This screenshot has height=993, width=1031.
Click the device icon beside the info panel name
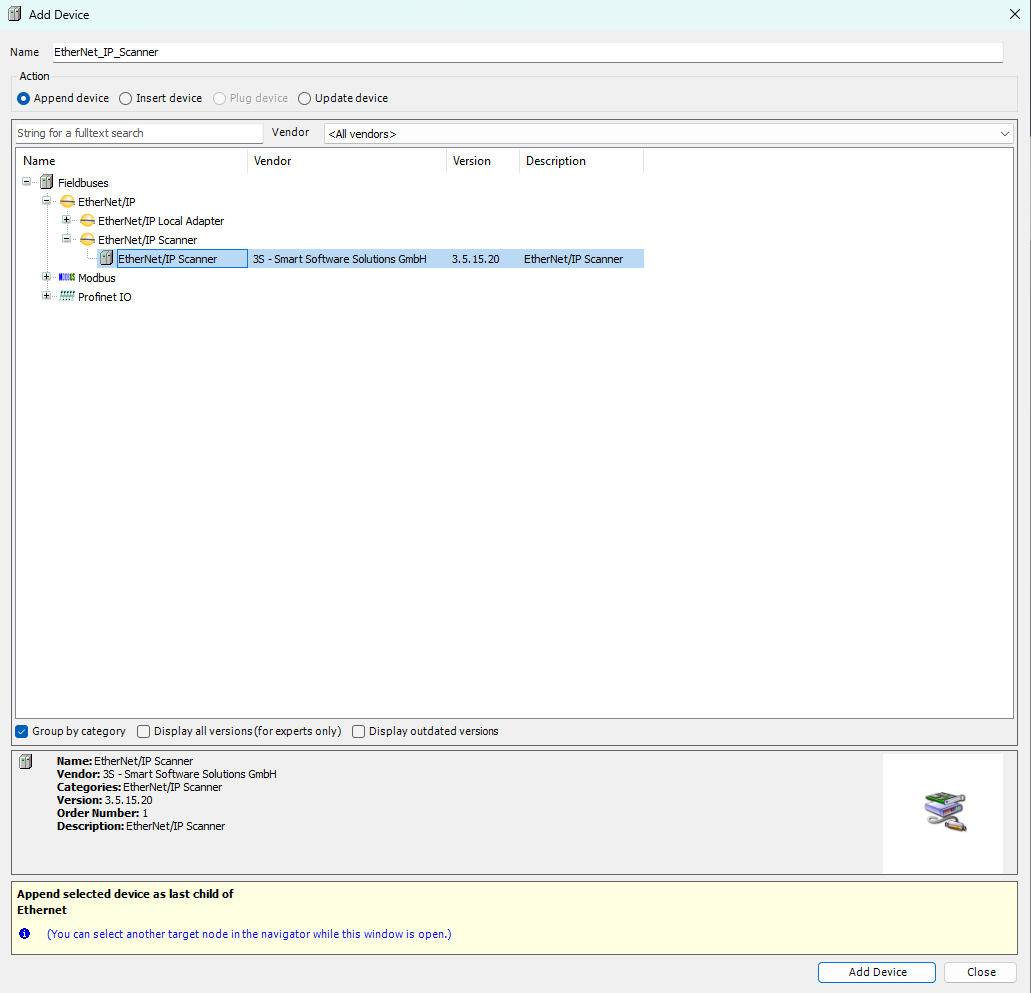(x=28, y=762)
